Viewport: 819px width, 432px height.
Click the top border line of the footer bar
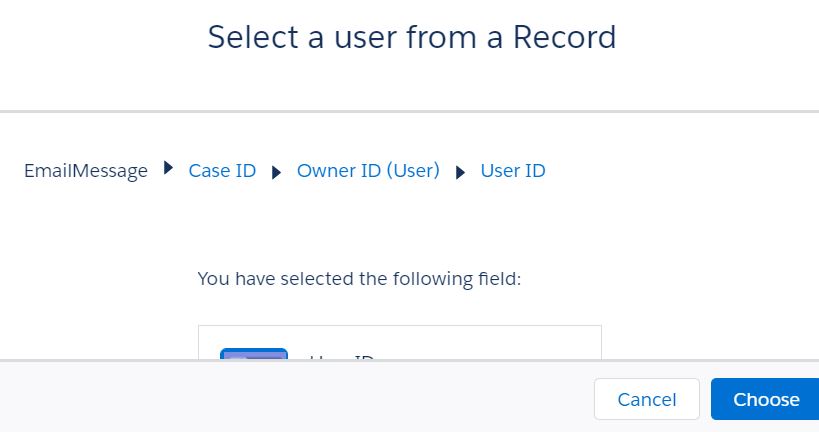pyautogui.click(x=409, y=360)
